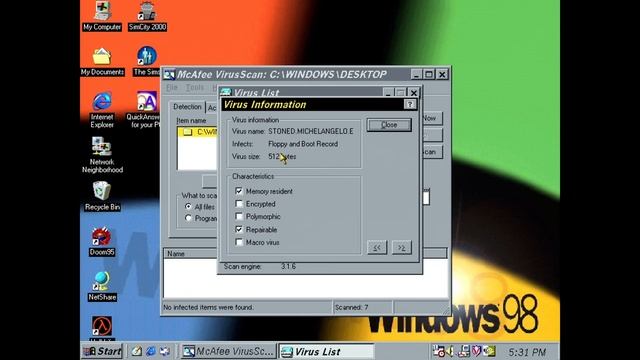Click the 'Floppy and Boot Record' text

(303, 144)
